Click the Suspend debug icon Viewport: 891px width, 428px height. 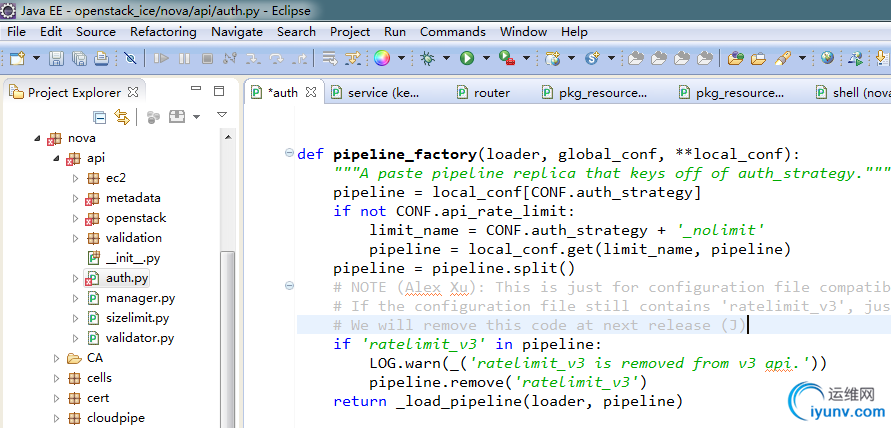click(184, 58)
